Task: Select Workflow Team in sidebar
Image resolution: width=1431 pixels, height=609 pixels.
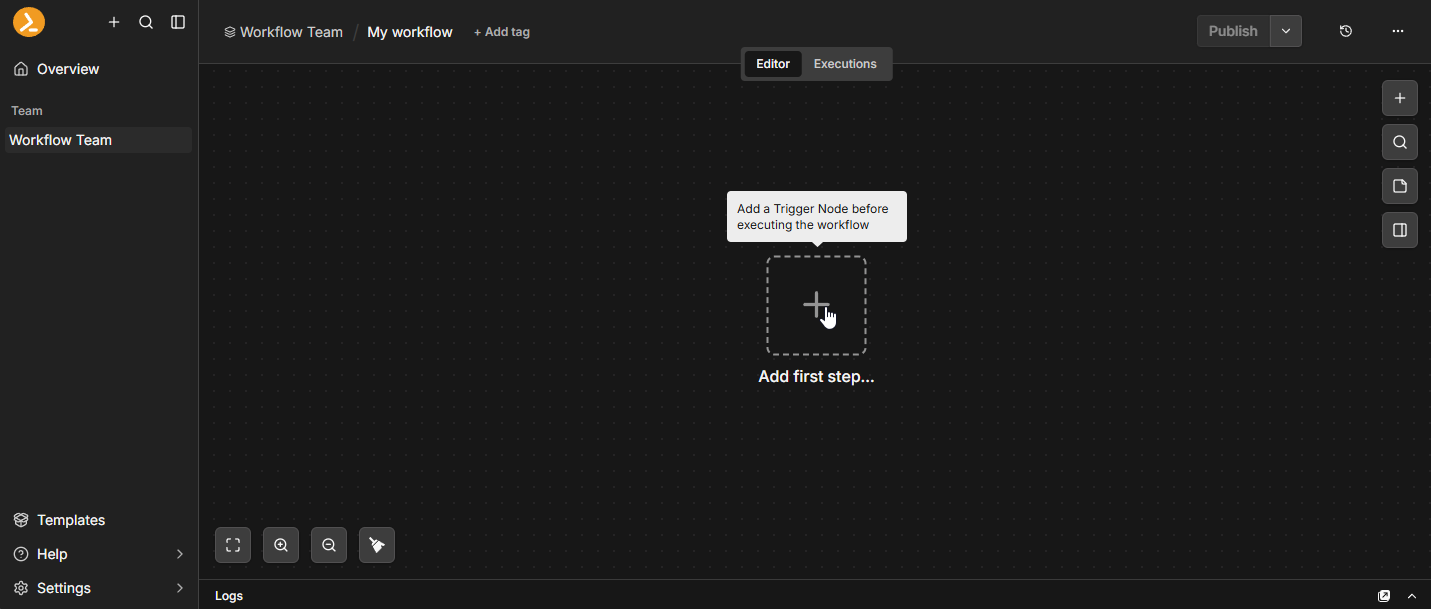Action: [98, 140]
